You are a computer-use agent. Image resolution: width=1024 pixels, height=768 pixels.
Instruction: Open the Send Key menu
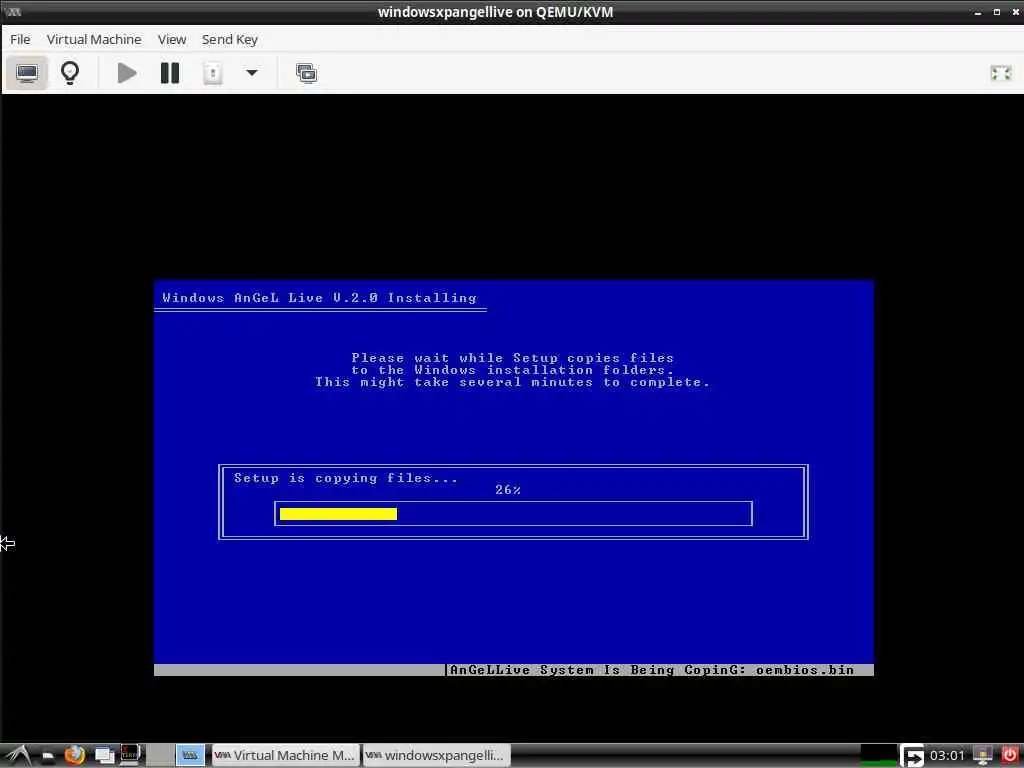coord(230,39)
